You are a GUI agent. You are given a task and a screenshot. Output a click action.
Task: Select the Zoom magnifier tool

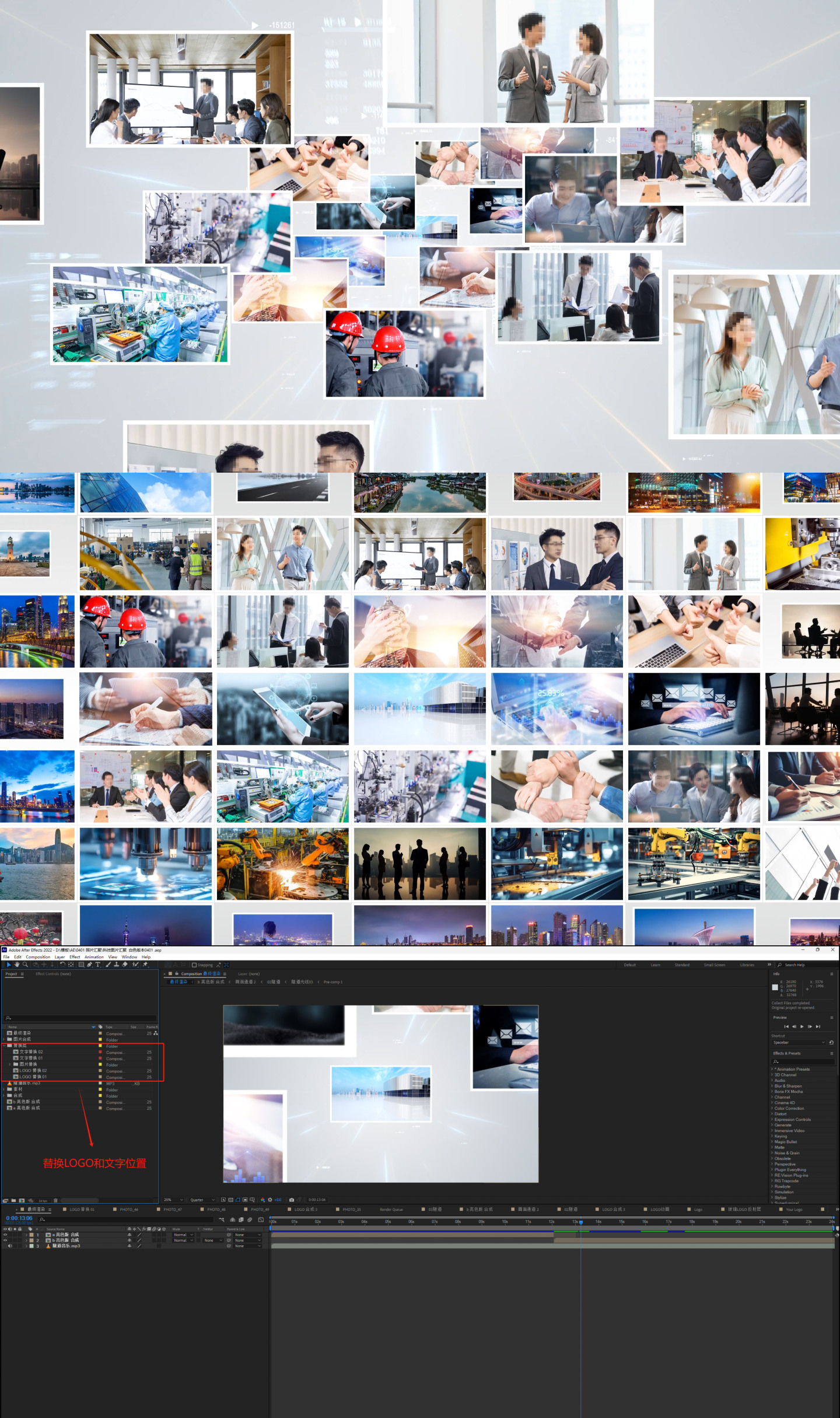[x=25, y=965]
